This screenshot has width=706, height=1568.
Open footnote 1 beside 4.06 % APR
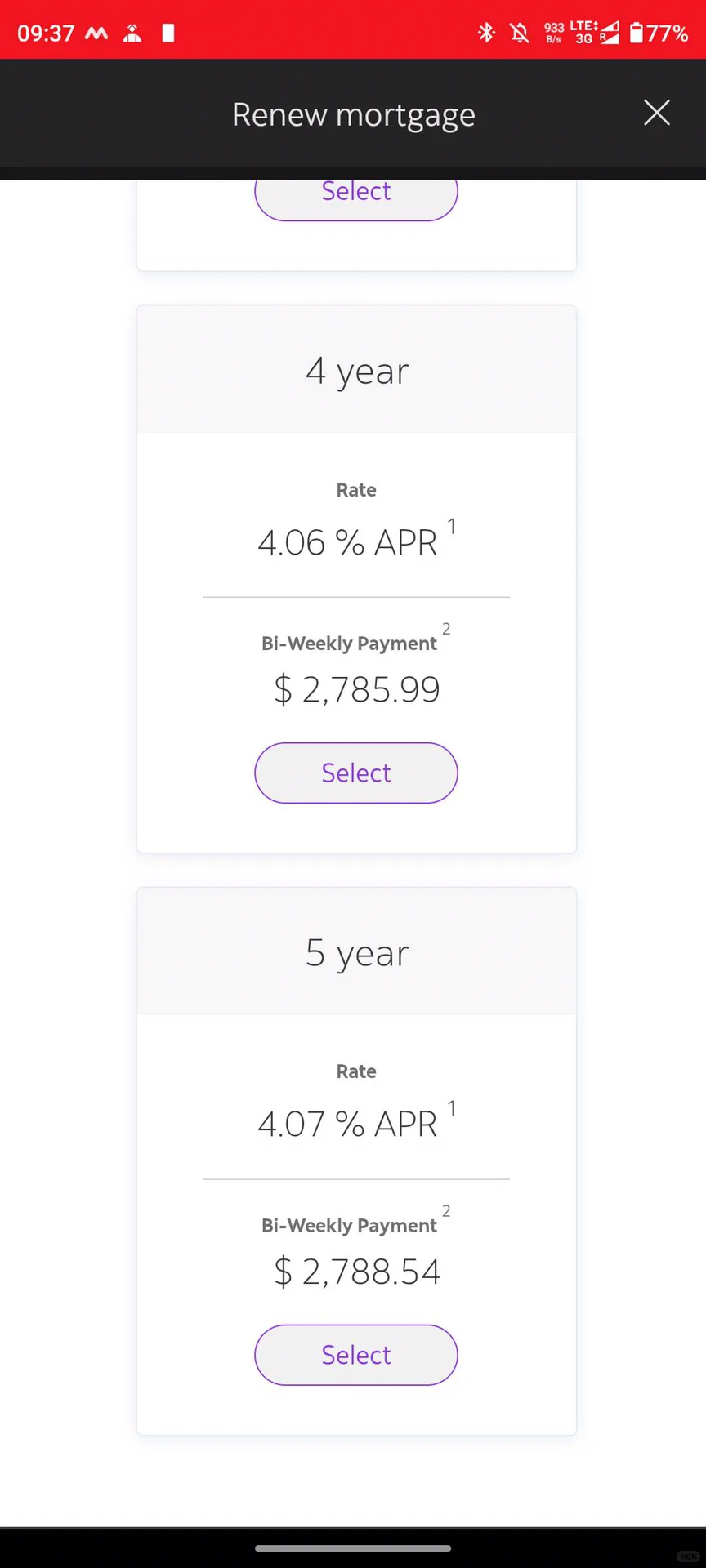[x=451, y=527]
